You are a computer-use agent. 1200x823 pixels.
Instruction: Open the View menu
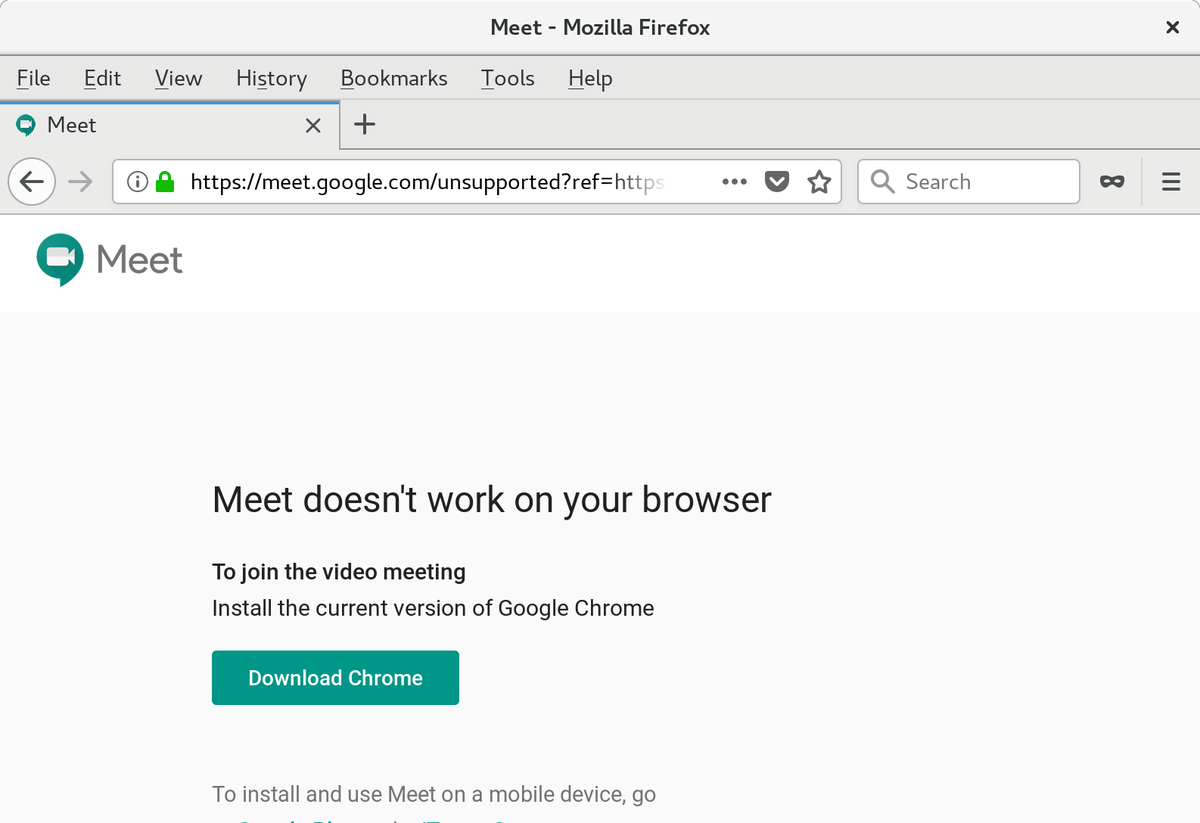[178, 78]
